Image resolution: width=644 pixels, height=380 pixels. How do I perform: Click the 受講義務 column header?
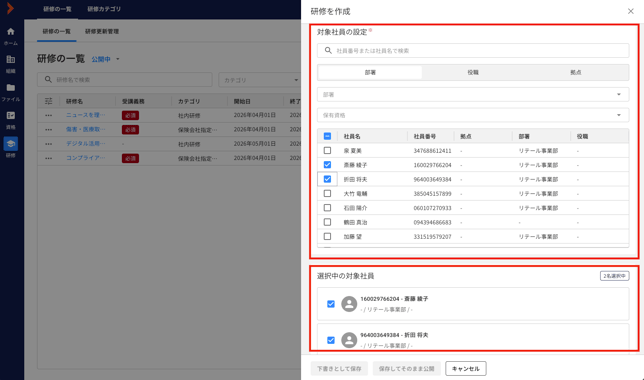(133, 101)
